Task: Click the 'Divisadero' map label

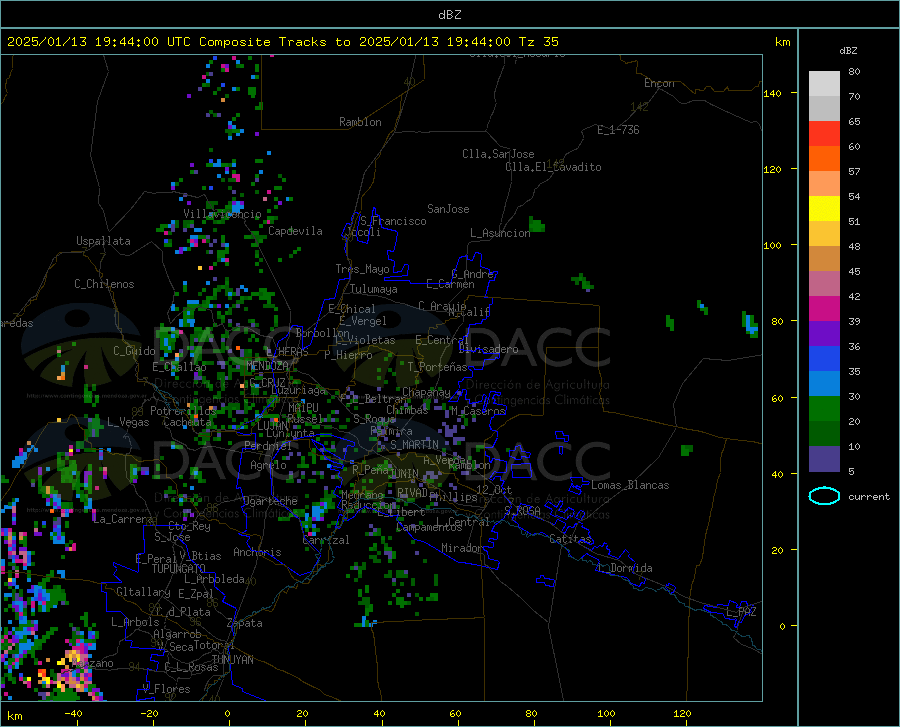Action: [488, 349]
